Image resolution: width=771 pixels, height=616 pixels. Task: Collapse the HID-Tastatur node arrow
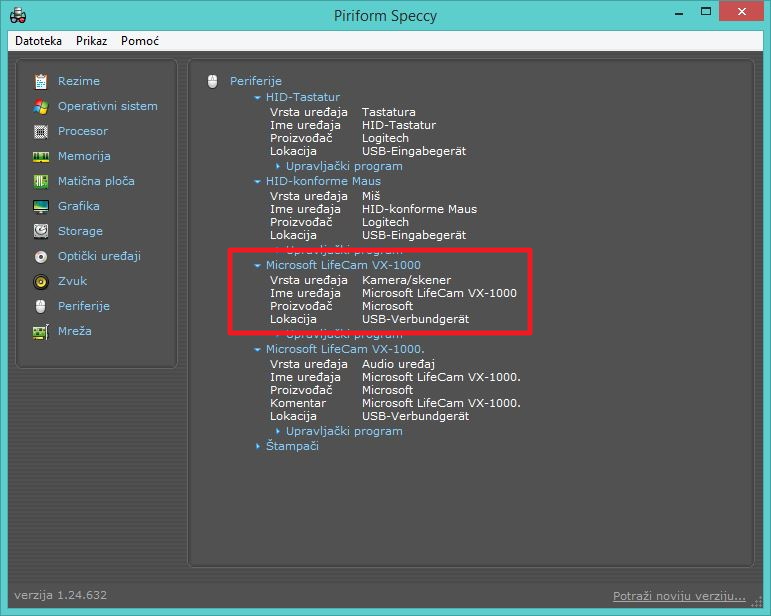[257, 97]
